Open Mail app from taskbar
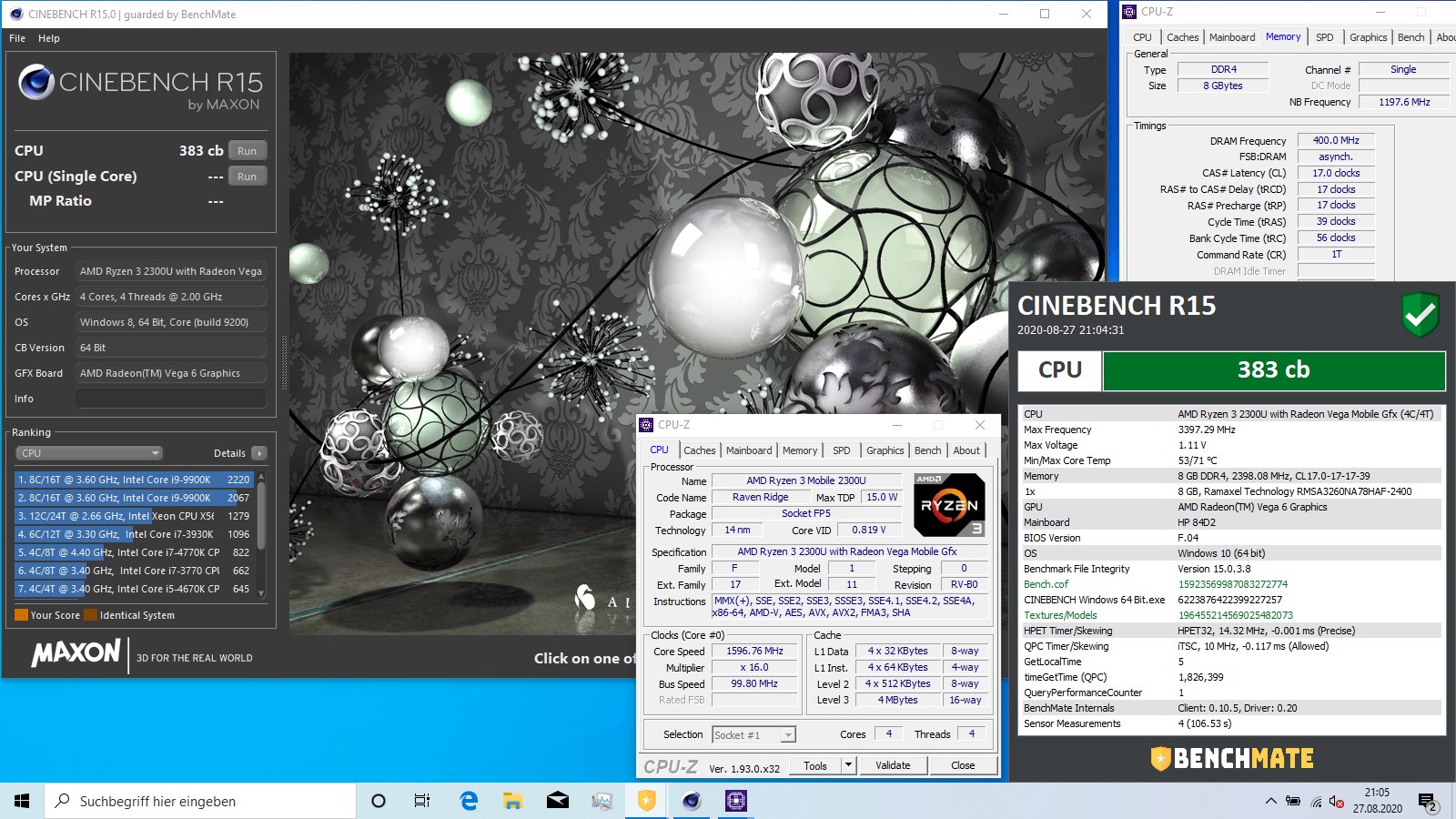The image size is (1456, 819). pyautogui.click(x=557, y=801)
